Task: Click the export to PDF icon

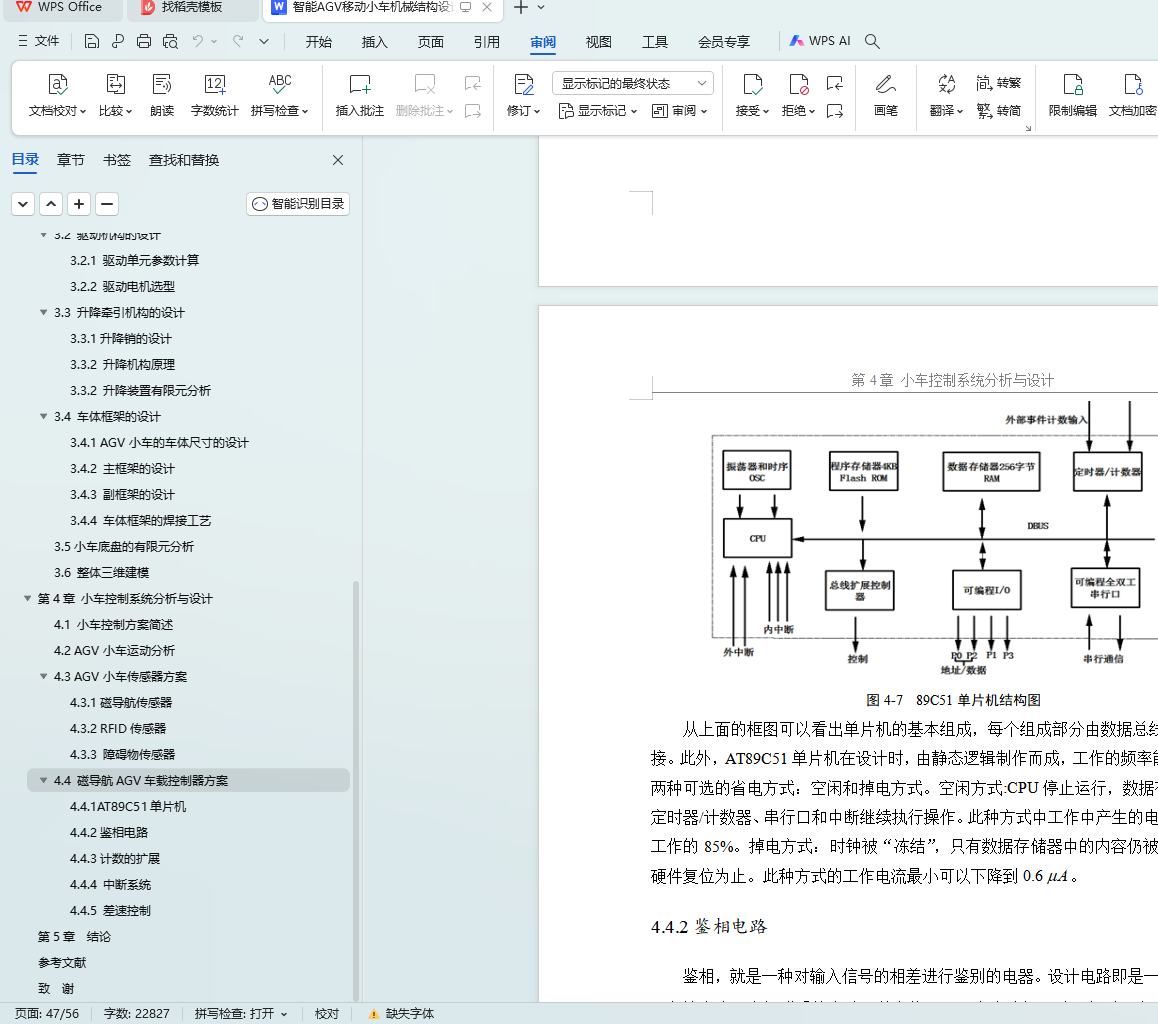Action: (117, 41)
